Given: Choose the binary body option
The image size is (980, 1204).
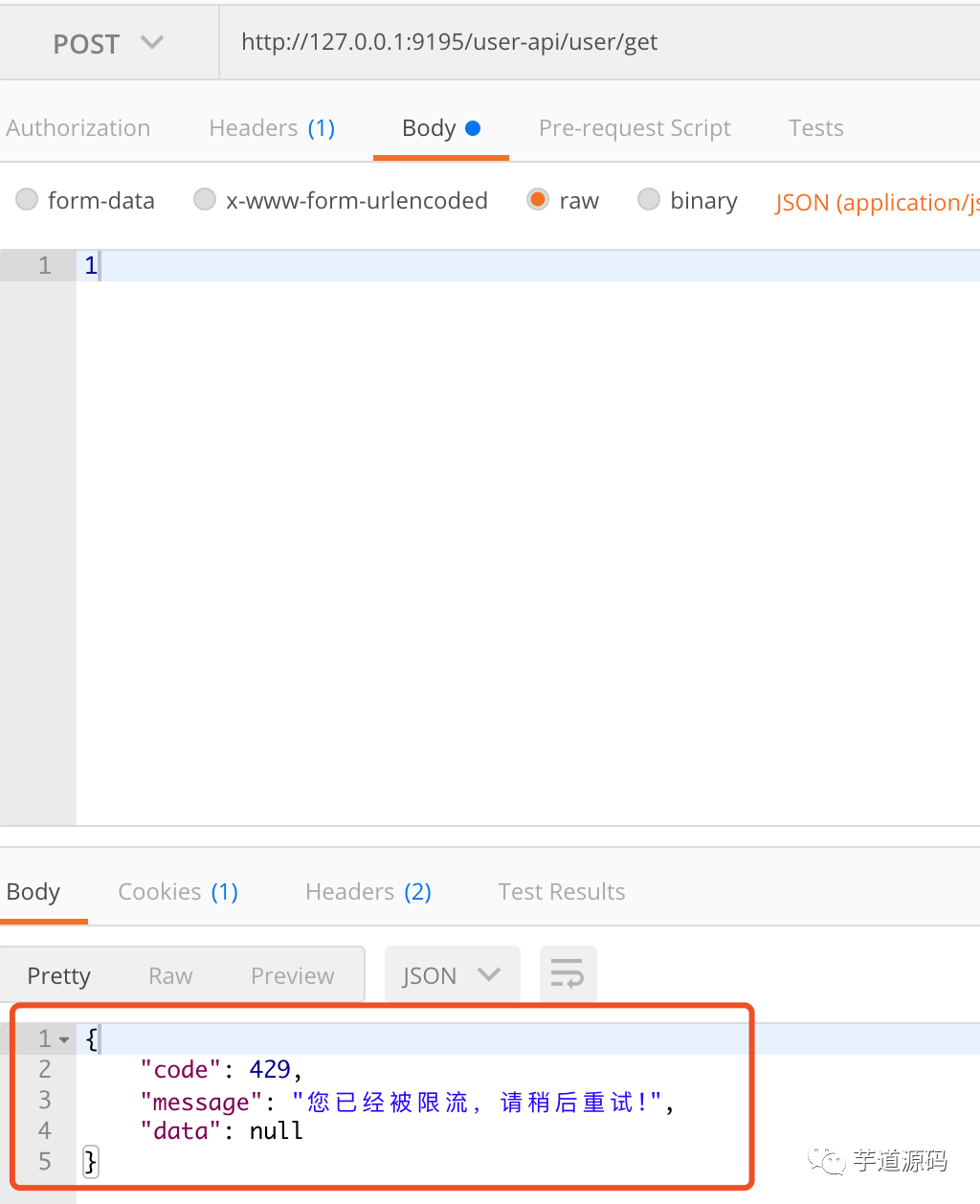Looking at the screenshot, I should [649, 199].
